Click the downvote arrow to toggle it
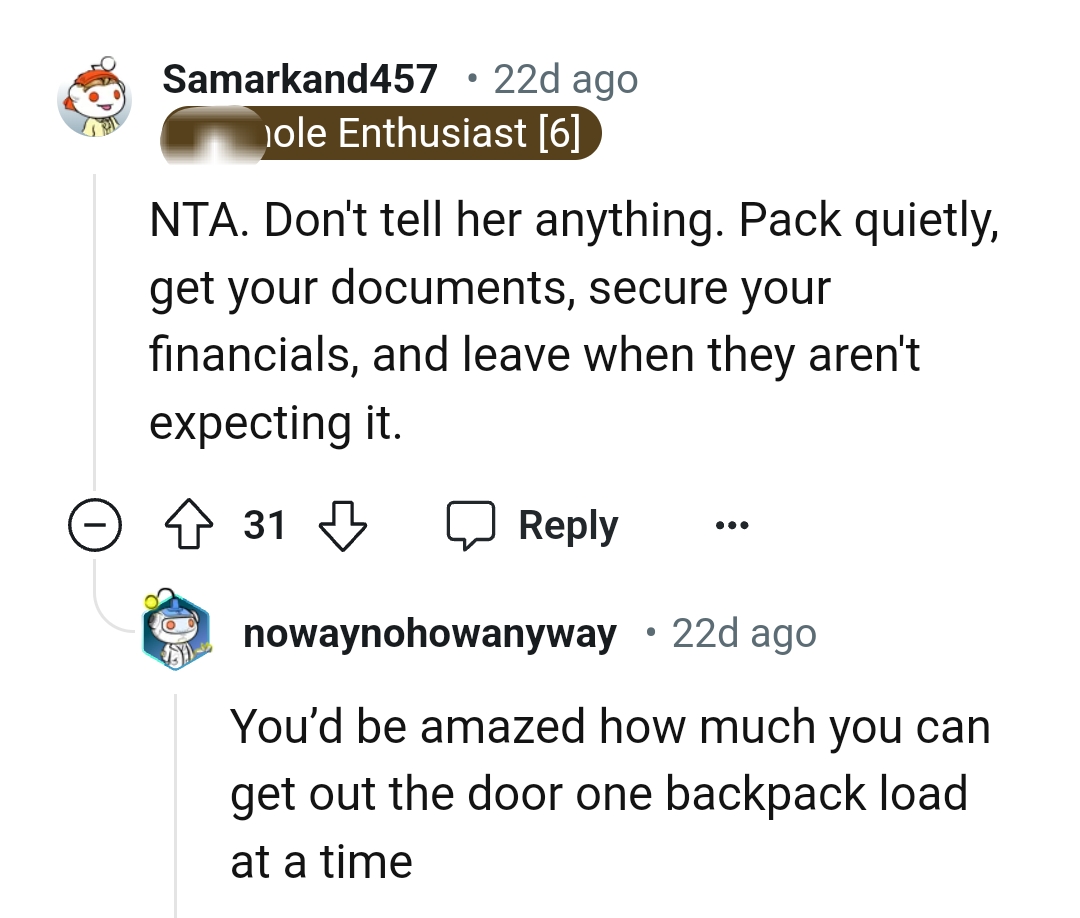The width and height of the screenshot is (1080, 918). coord(343,524)
